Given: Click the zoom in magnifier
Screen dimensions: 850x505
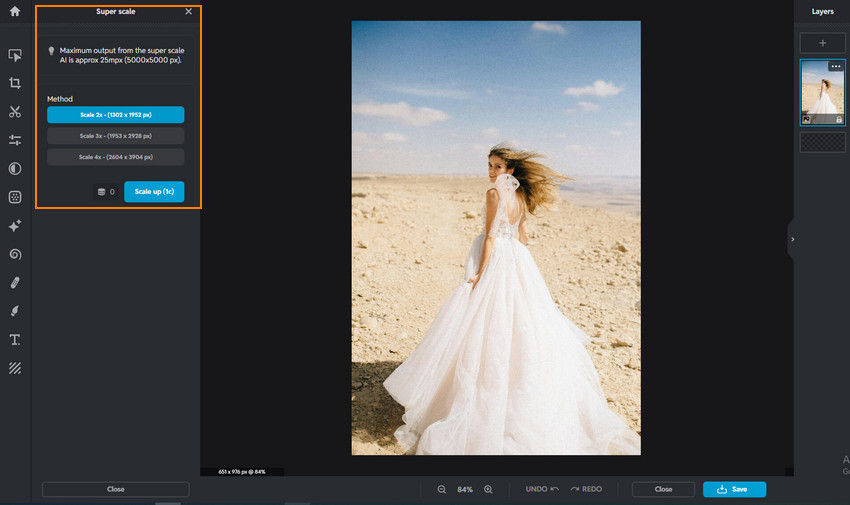Looking at the screenshot, I should click(x=488, y=489).
